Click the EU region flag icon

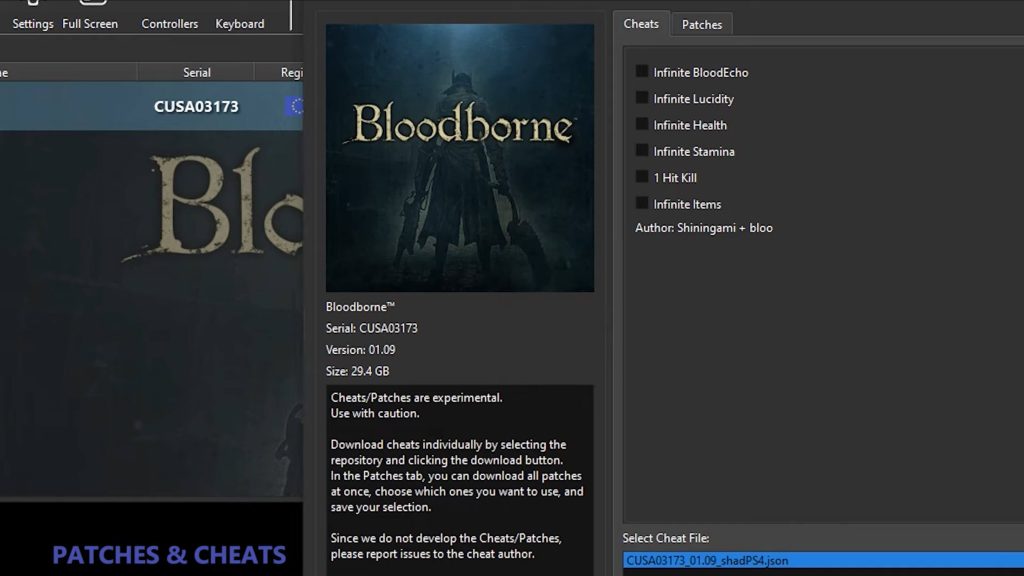pos(294,106)
